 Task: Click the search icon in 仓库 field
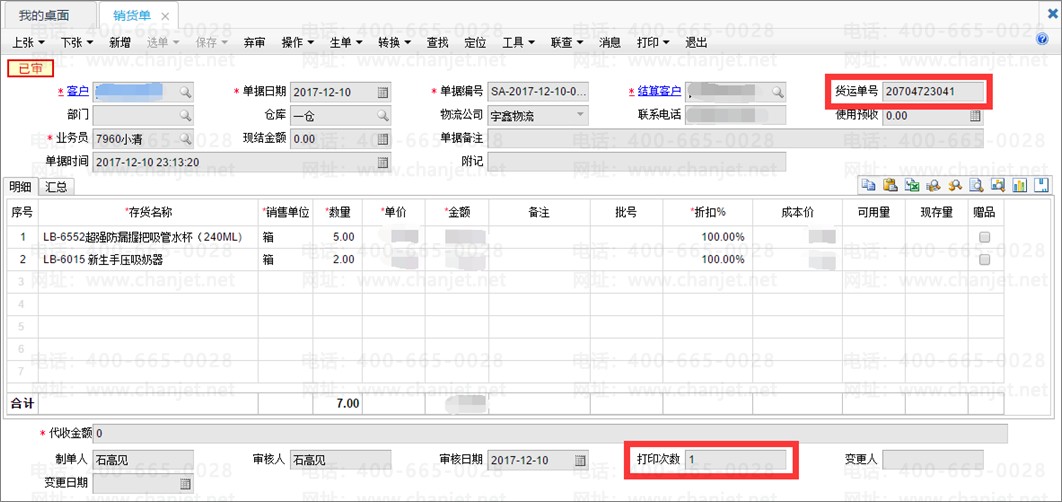(383, 115)
